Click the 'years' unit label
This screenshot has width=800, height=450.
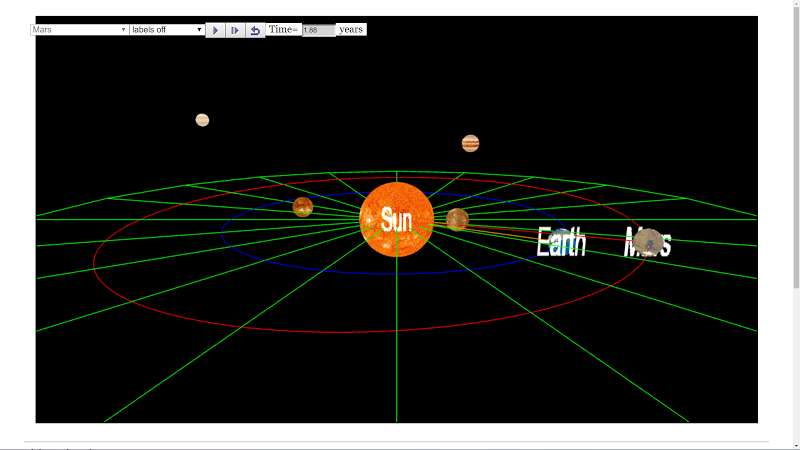pyautogui.click(x=351, y=30)
